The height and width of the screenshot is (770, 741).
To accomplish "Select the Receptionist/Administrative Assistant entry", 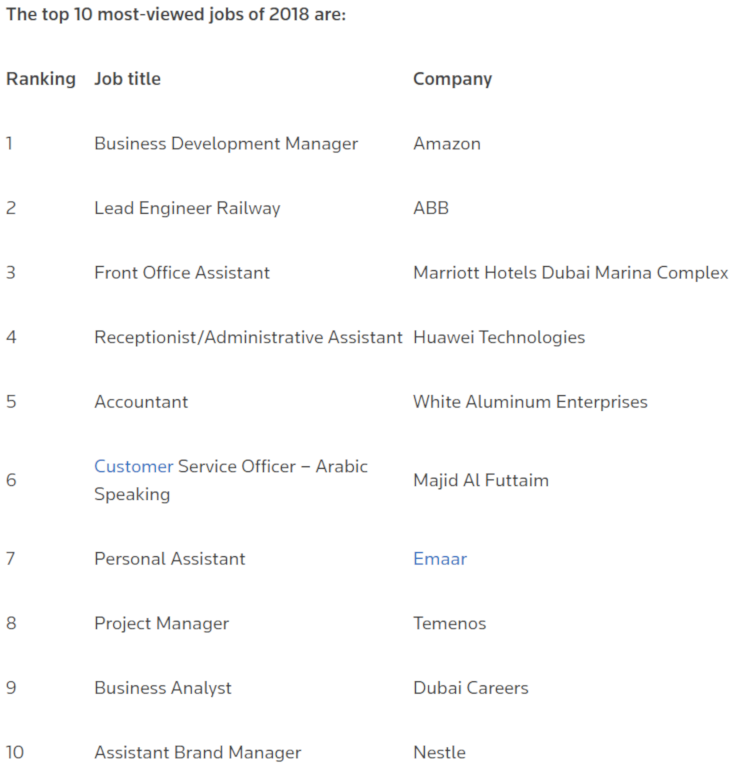I will [248, 337].
